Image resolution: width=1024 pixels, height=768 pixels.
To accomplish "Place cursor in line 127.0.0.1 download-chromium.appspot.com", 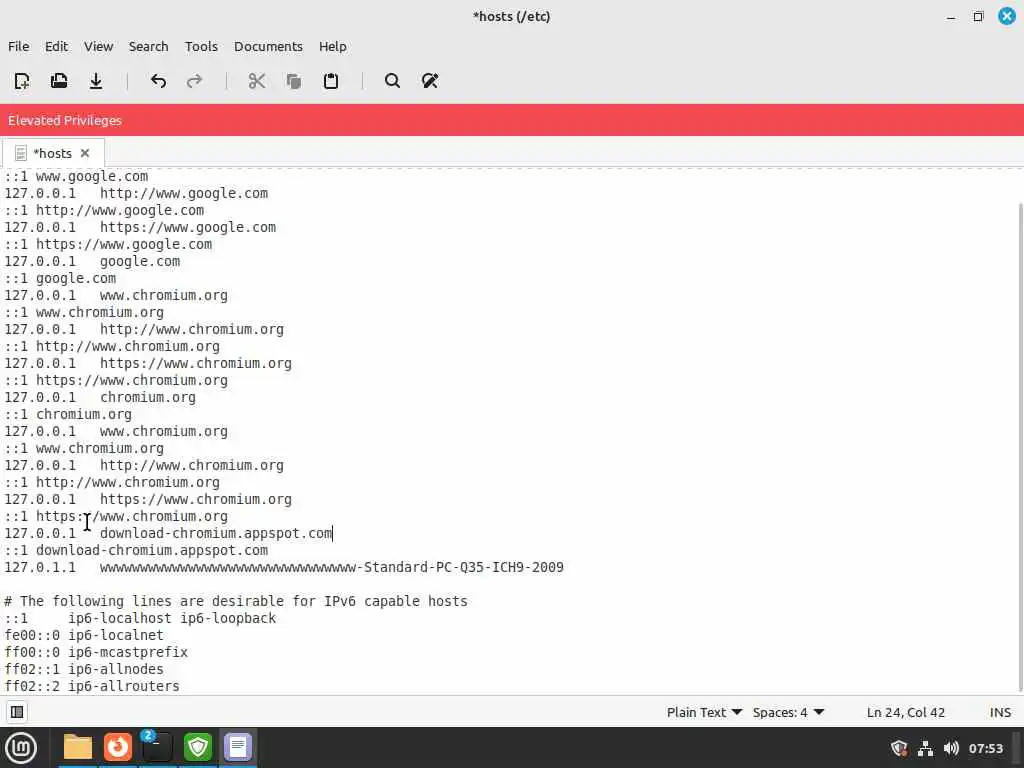I will click(x=168, y=534).
